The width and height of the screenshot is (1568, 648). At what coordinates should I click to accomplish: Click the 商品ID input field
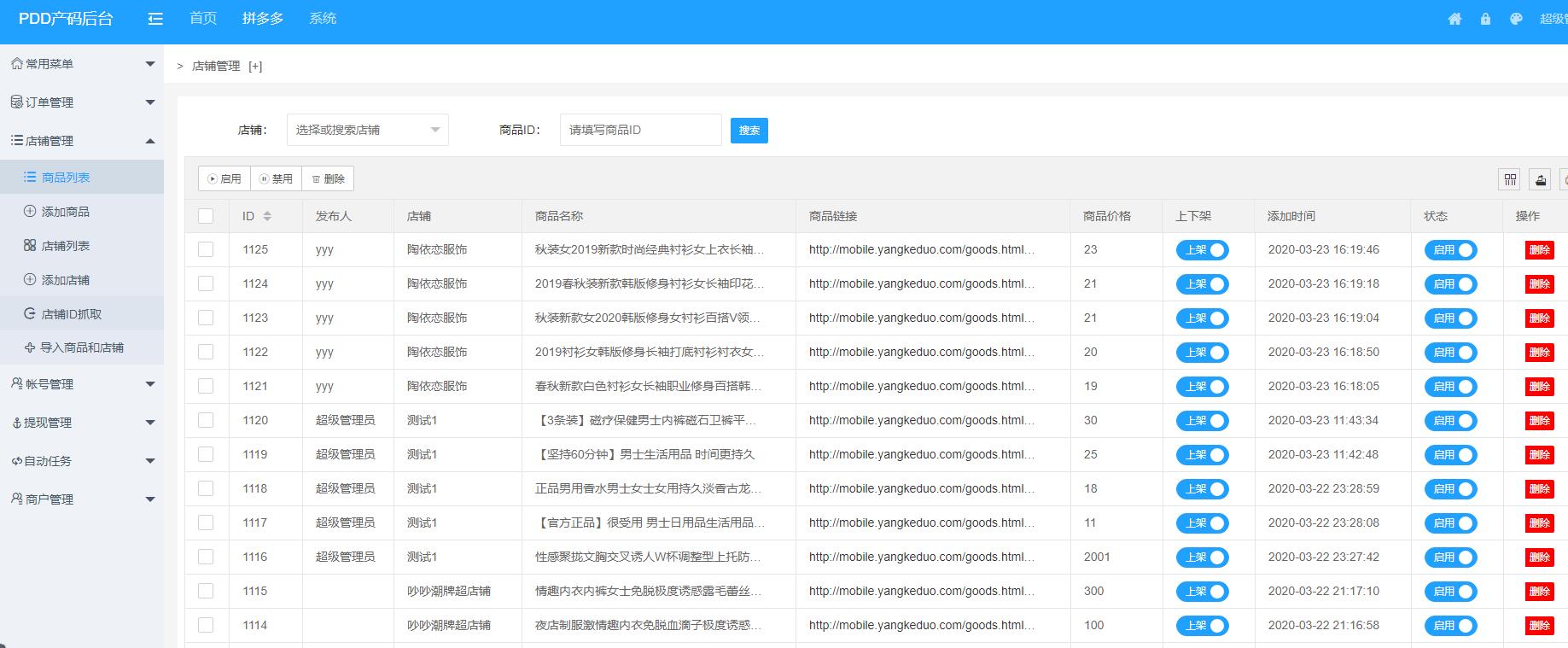tap(640, 130)
